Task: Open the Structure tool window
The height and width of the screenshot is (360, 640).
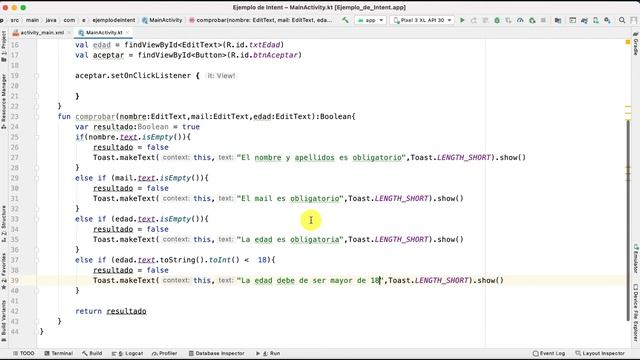Action: [4, 224]
